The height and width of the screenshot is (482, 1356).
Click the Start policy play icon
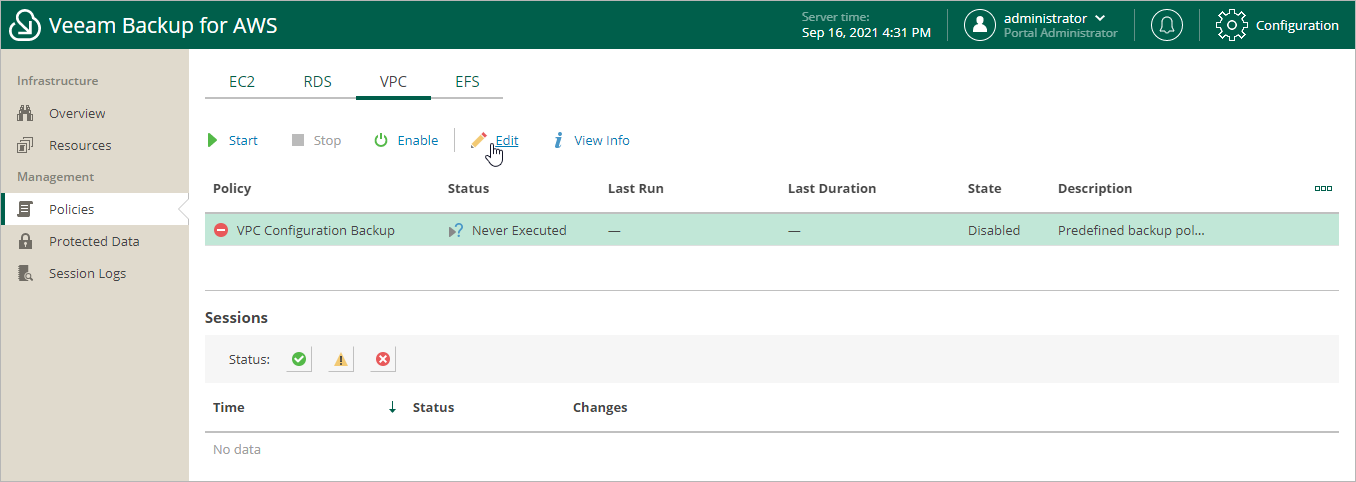pos(213,141)
